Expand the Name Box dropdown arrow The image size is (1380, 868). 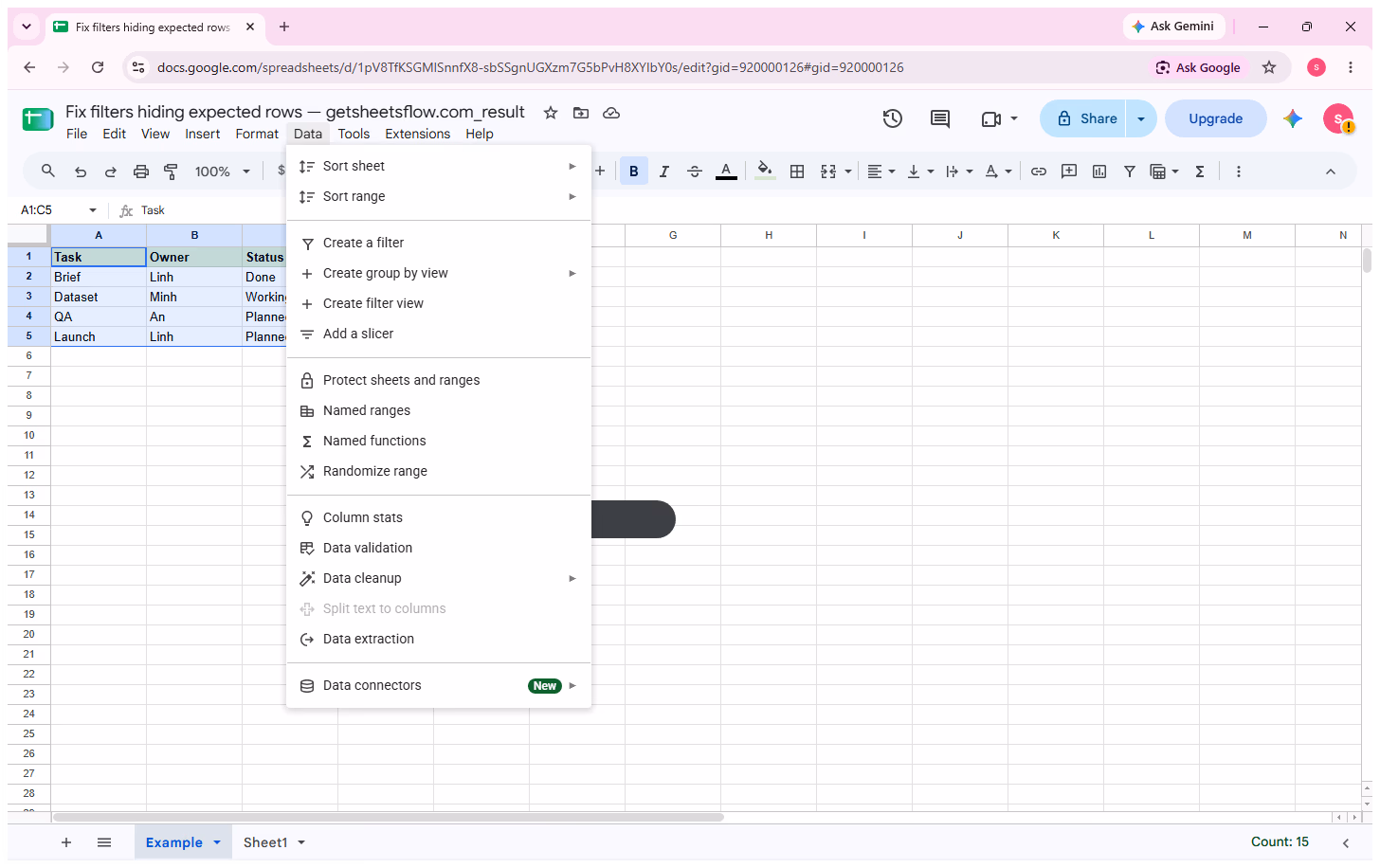pos(93,210)
